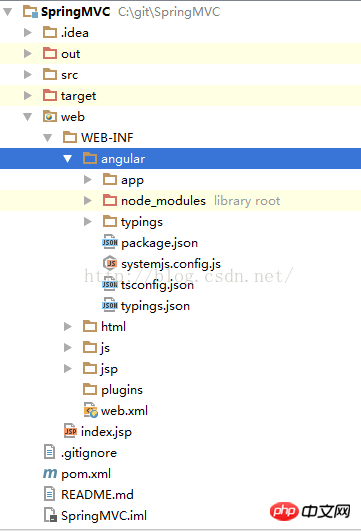Image resolution: width=361 pixels, height=531 pixels.
Task: Select the target folder name
Action: tap(79, 96)
